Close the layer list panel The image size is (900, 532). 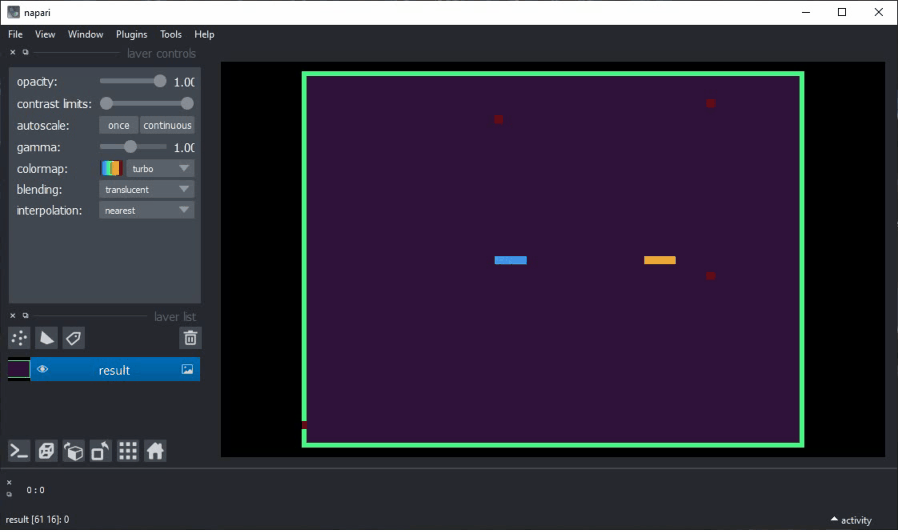[x=13, y=316]
